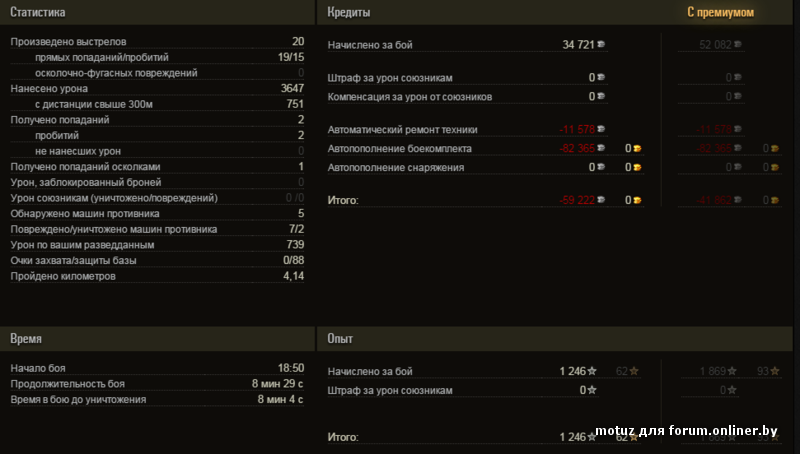
Task: Click the star icon in the Штраф за урон союзникам experience row
Action: pyautogui.click(x=592, y=390)
